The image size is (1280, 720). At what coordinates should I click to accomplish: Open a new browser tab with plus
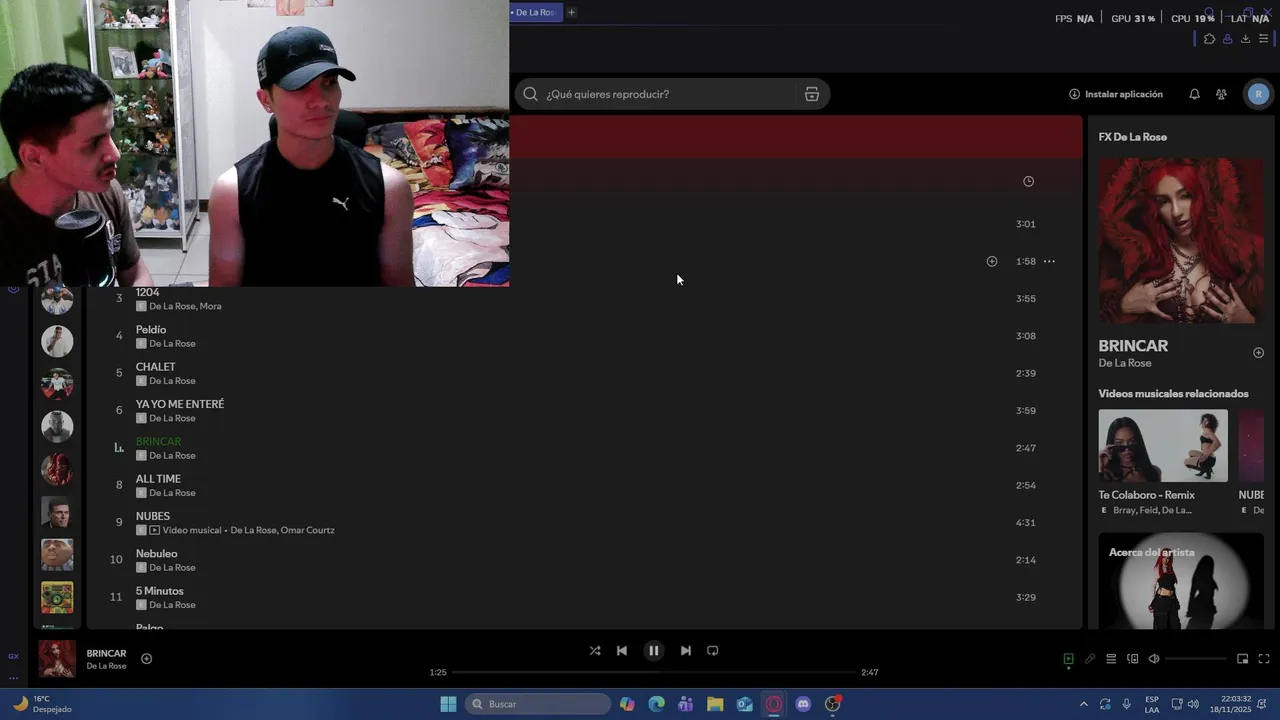click(571, 12)
